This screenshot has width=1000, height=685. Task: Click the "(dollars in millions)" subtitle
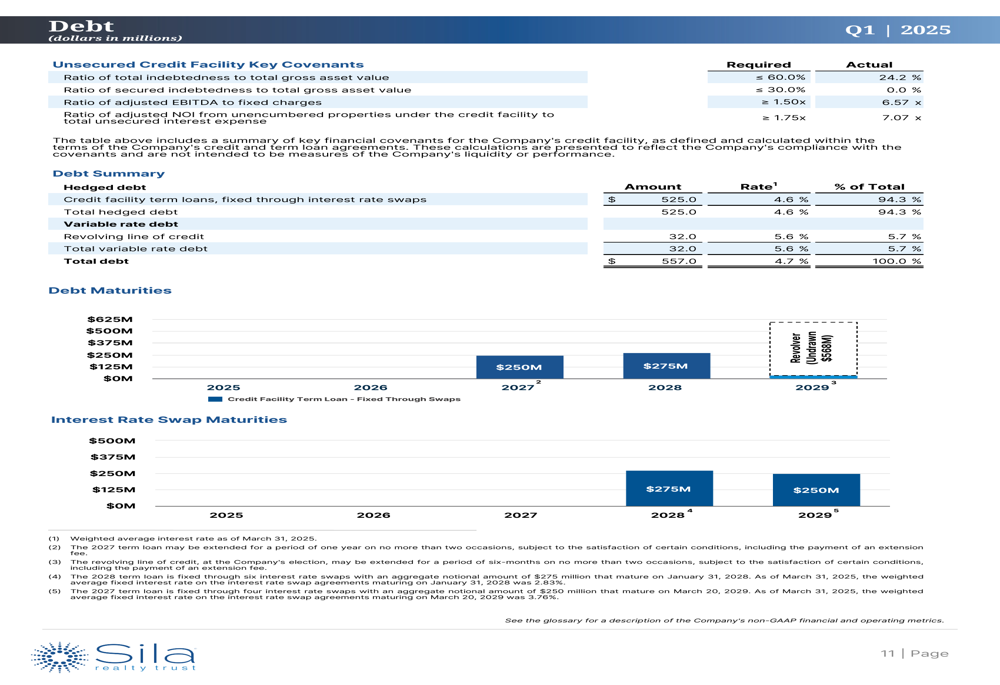pyautogui.click(x=115, y=38)
